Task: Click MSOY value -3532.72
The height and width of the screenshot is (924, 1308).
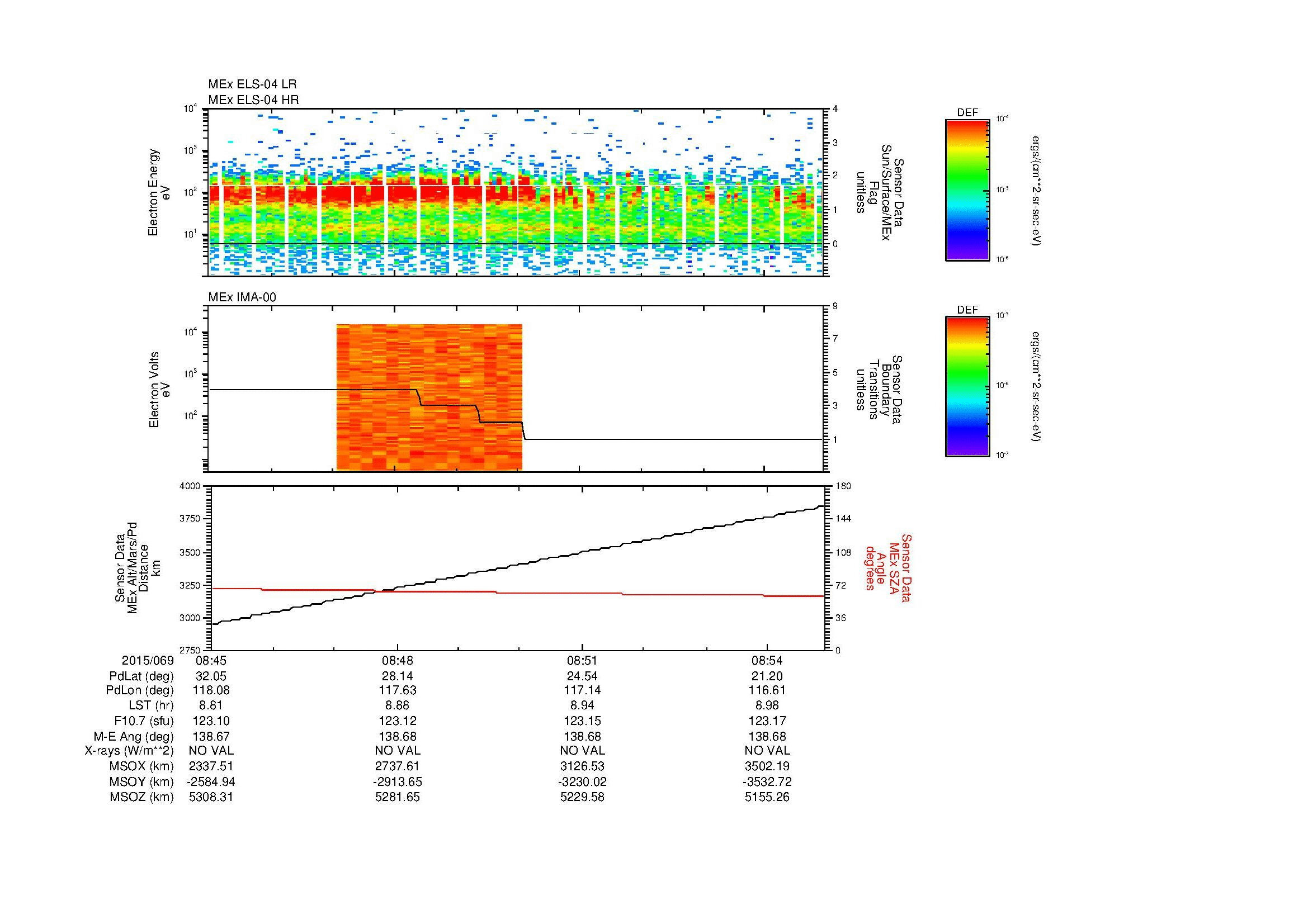Action: click(x=767, y=782)
